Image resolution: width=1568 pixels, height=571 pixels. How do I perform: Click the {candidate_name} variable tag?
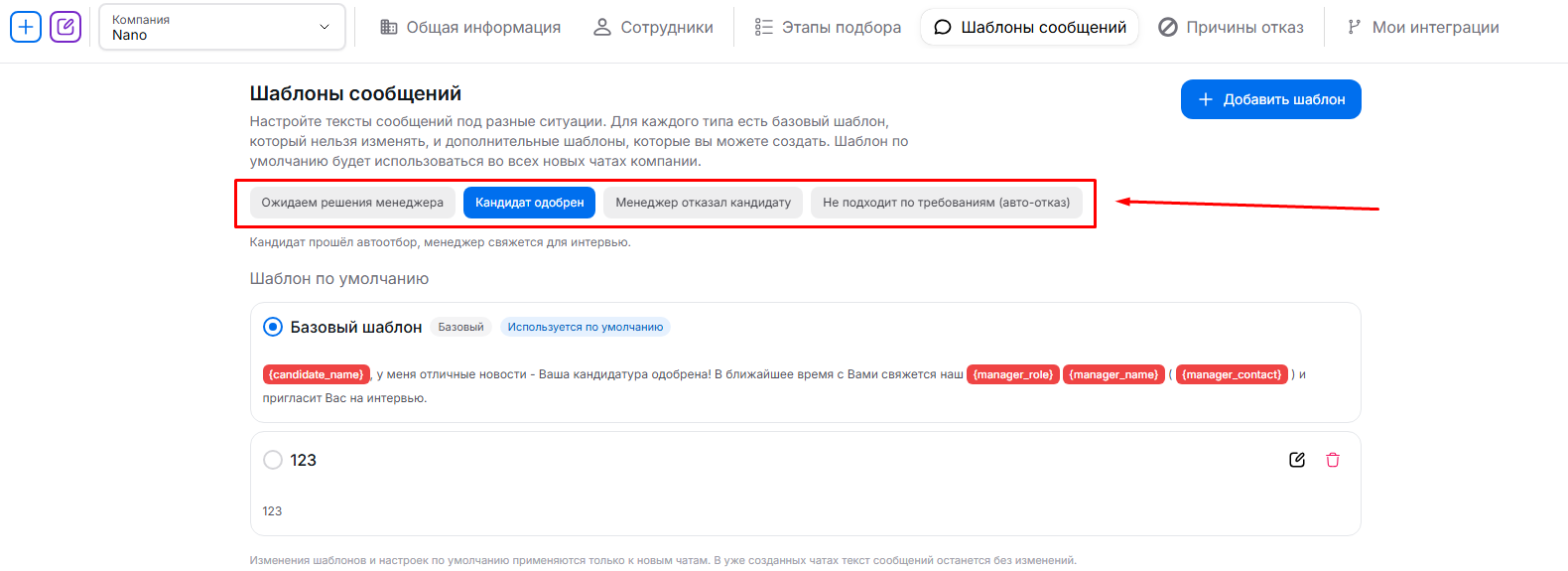[x=317, y=374]
